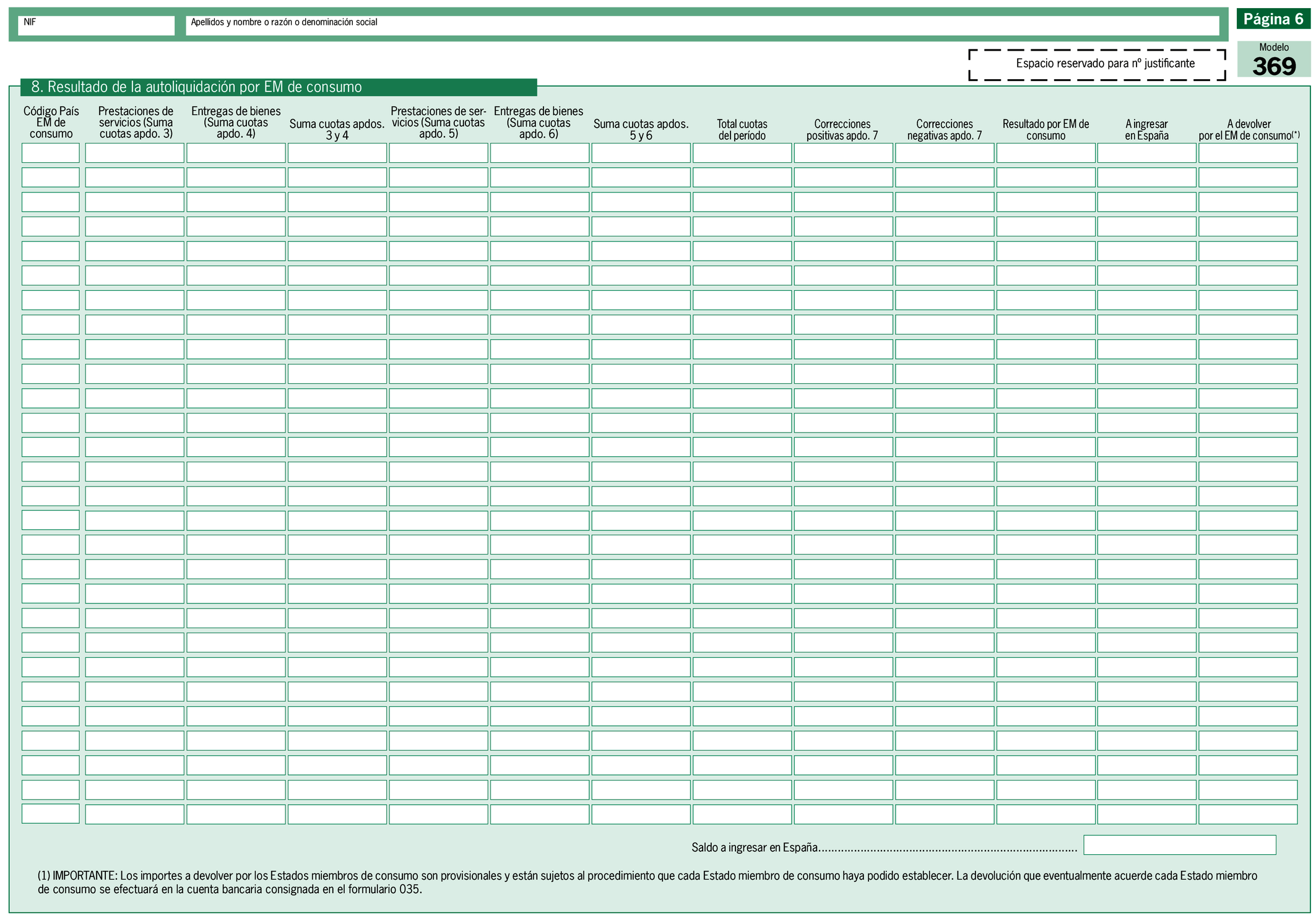This screenshot has height=921, width=1316.
Task: Click the first row Prestaciones de servicios apdo. 5 field
Action: (438, 153)
